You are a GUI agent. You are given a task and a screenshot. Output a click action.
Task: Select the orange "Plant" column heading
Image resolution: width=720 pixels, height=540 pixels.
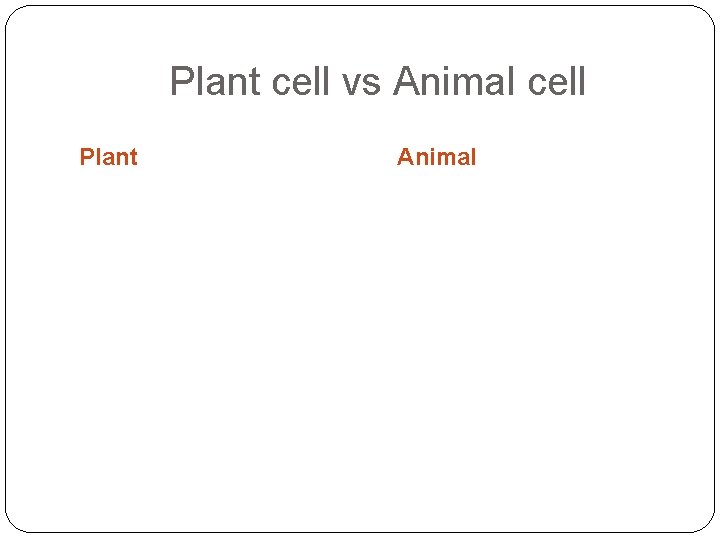pyautogui.click(x=108, y=157)
